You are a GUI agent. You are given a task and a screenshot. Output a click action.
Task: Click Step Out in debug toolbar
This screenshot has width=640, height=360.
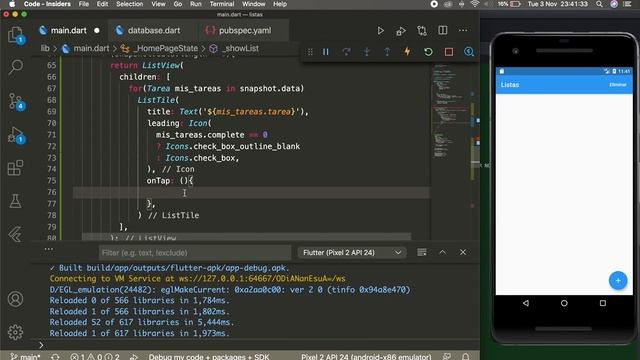(x=387, y=52)
